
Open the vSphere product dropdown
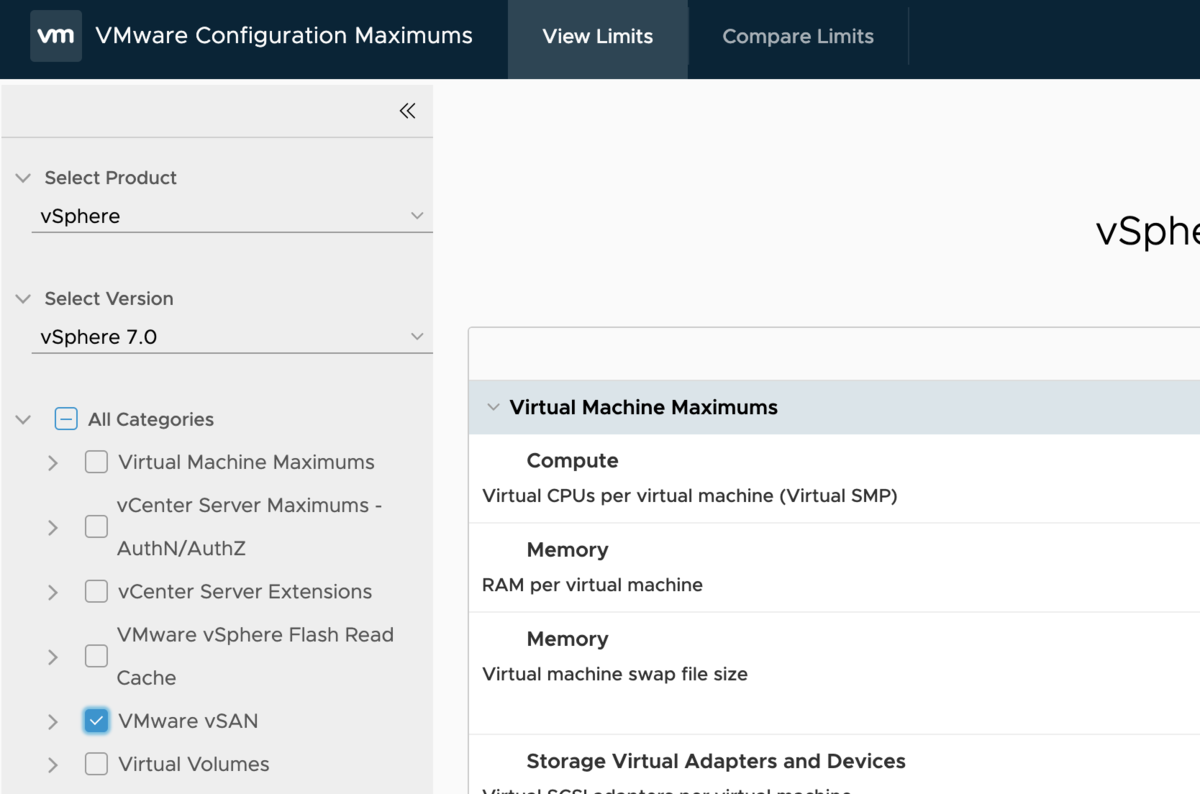coord(232,216)
